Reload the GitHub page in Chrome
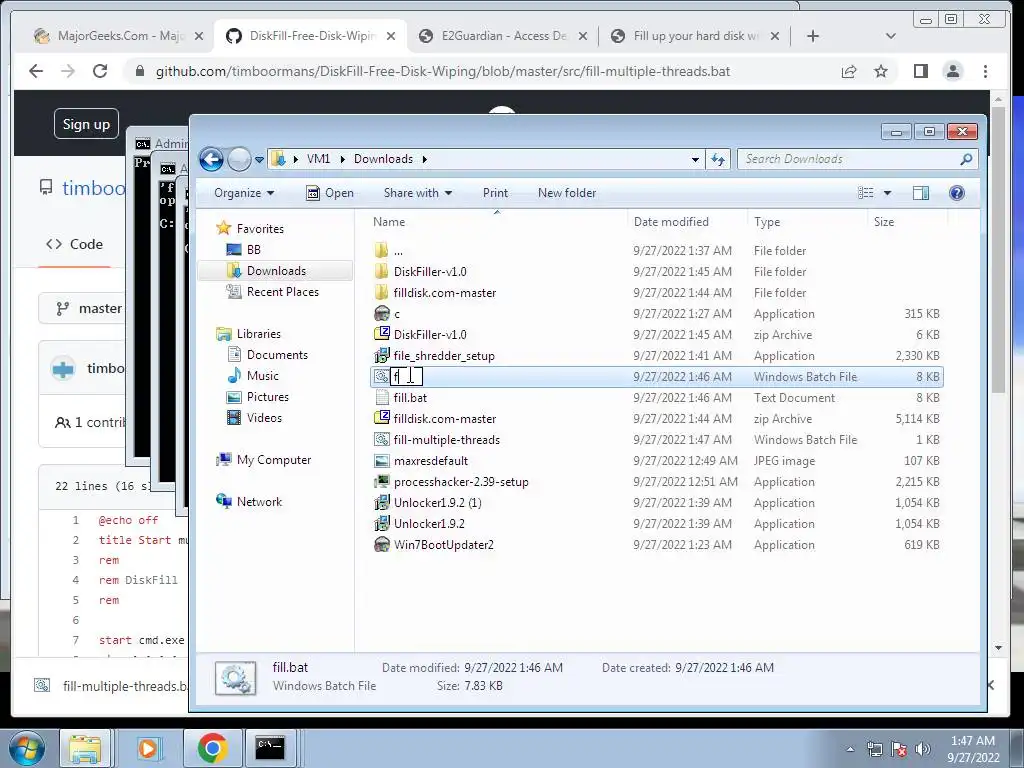 click(99, 71)
